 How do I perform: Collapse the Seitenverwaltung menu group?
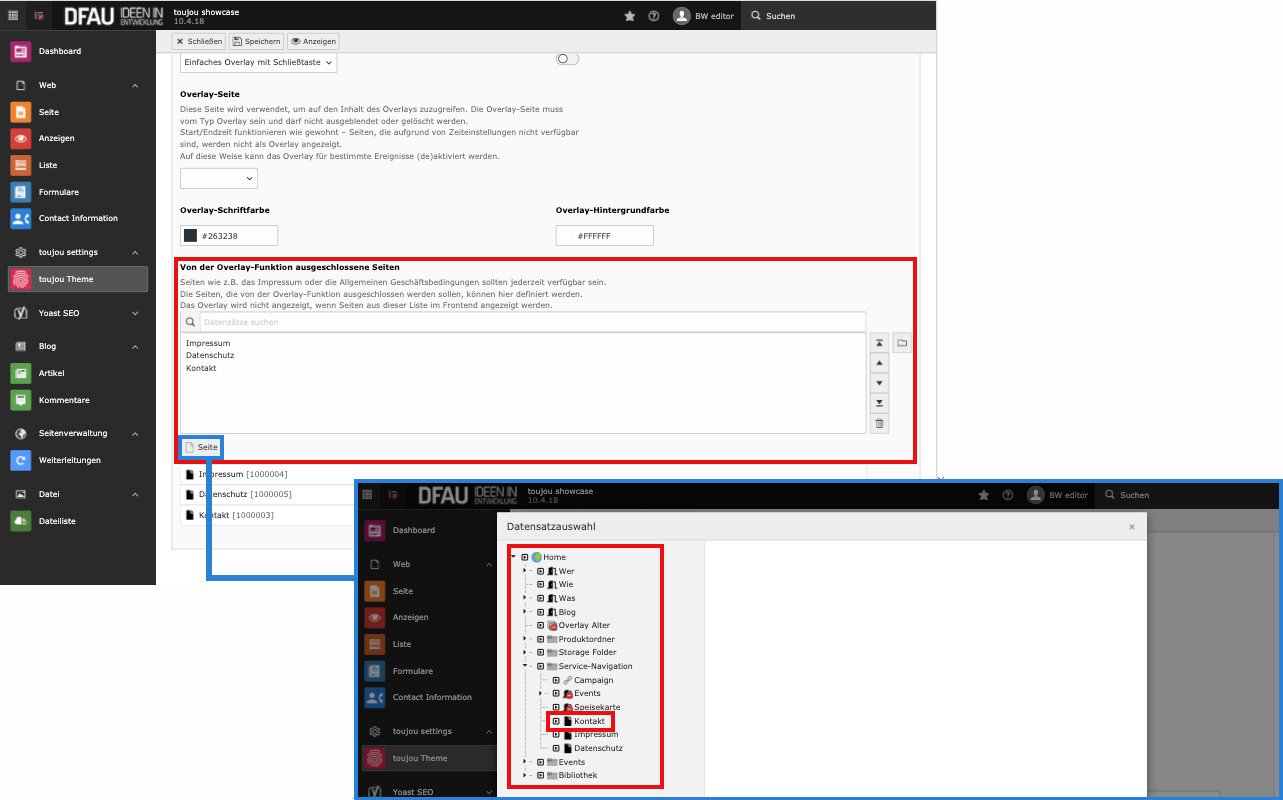click(135, 433)
